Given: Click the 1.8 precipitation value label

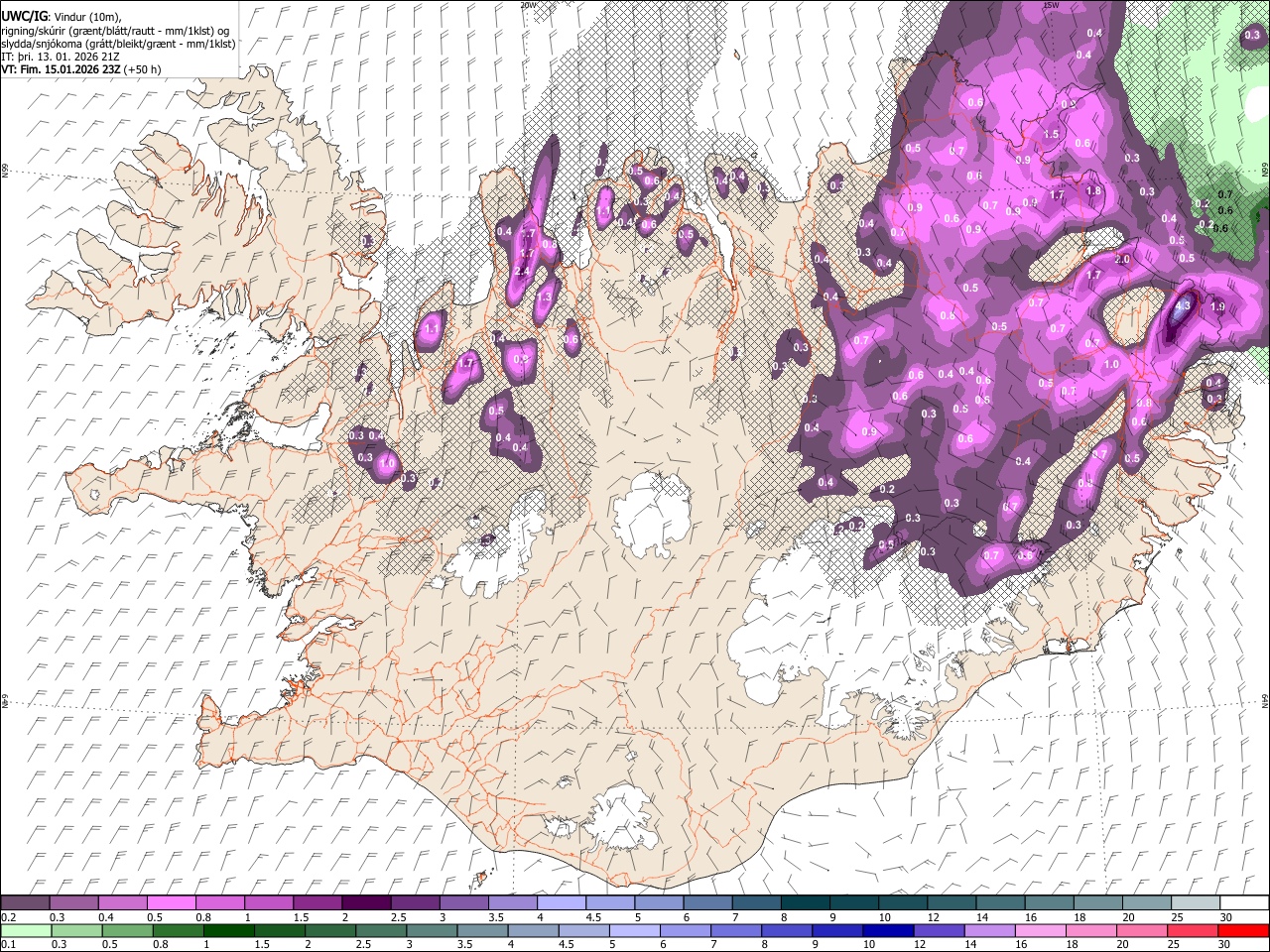Looking at the screenshot, I should [1093, 191].
